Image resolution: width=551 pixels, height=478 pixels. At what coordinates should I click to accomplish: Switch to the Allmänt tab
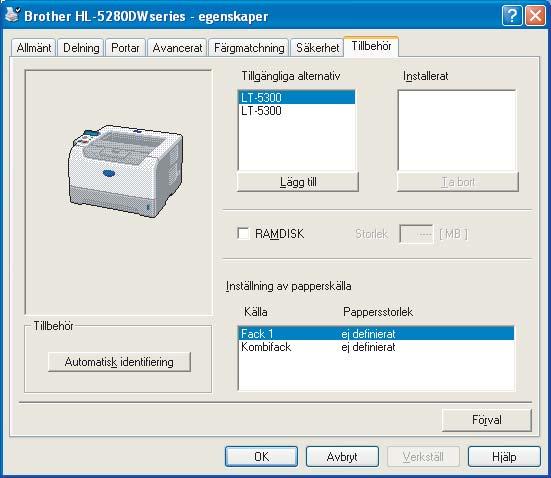(34, 48)
